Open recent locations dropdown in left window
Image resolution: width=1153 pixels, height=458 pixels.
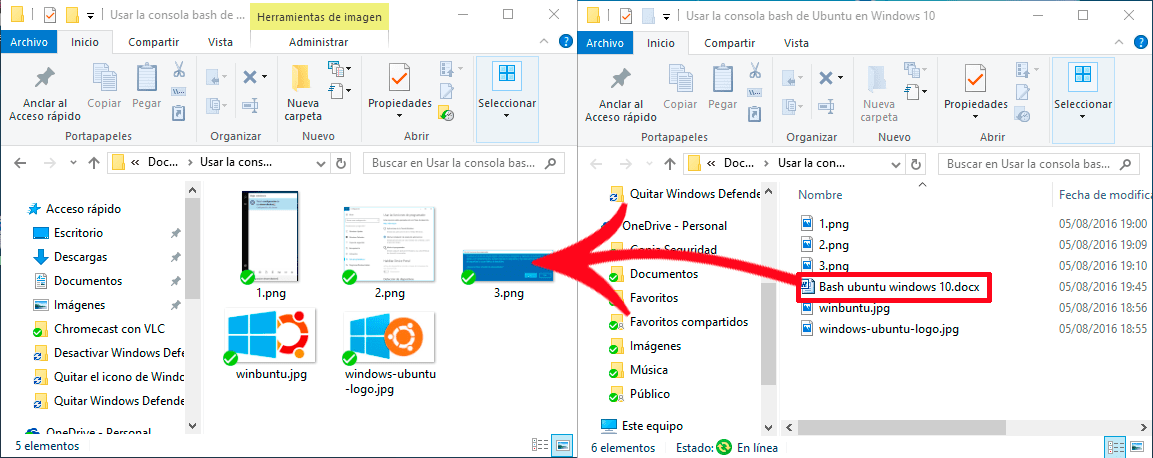pyautogui.click(x=72, y=163)
